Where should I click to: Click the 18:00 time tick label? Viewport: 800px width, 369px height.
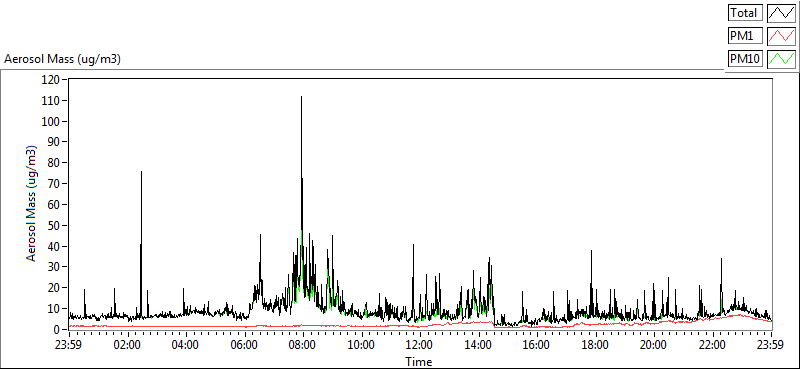click(x=595, y=344)
